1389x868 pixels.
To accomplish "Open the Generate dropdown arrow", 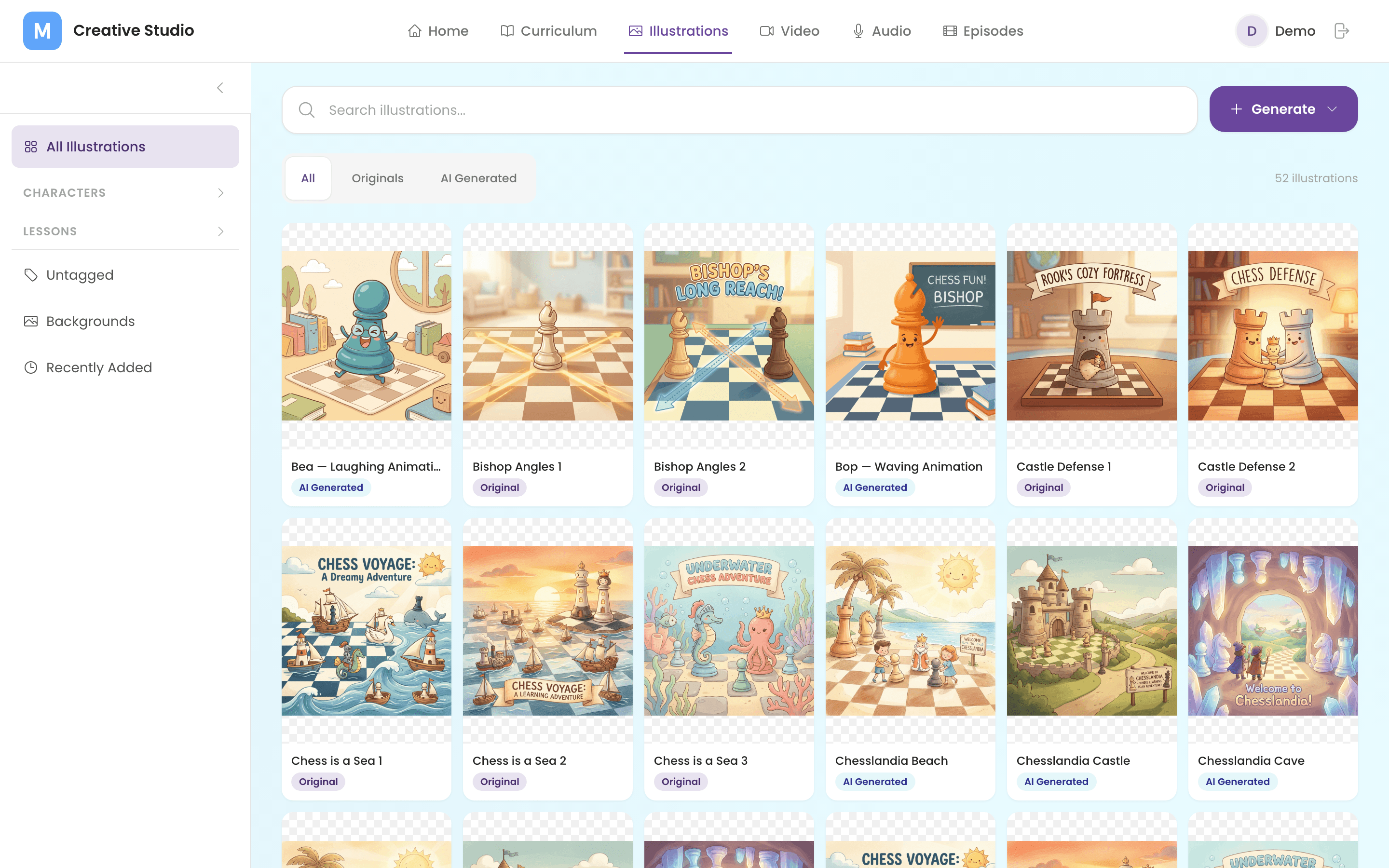I will click(x=1332, y=109).
